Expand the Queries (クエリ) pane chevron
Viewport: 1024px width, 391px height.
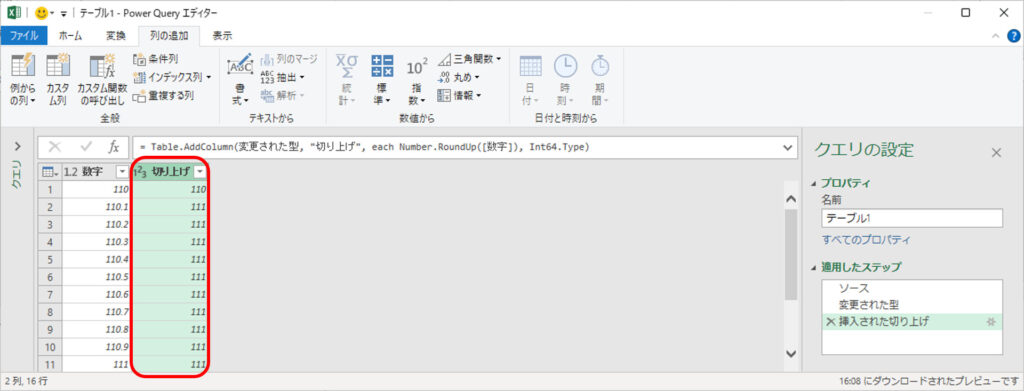18,146
